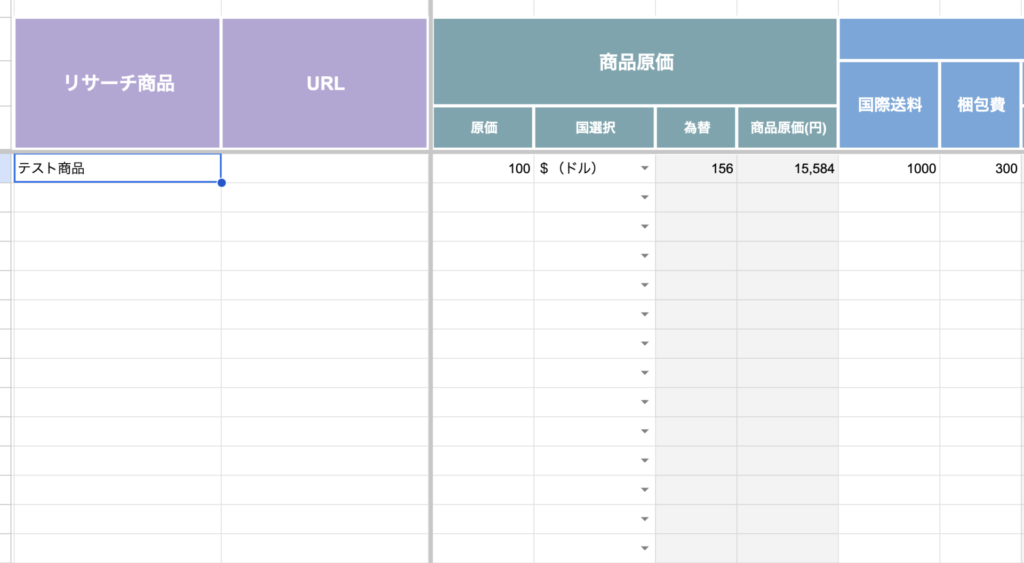Select the 原価 sub-header cell
The height and width of the screenshot is (563, 1024).
pyautogui.click(x=483, y=128)
